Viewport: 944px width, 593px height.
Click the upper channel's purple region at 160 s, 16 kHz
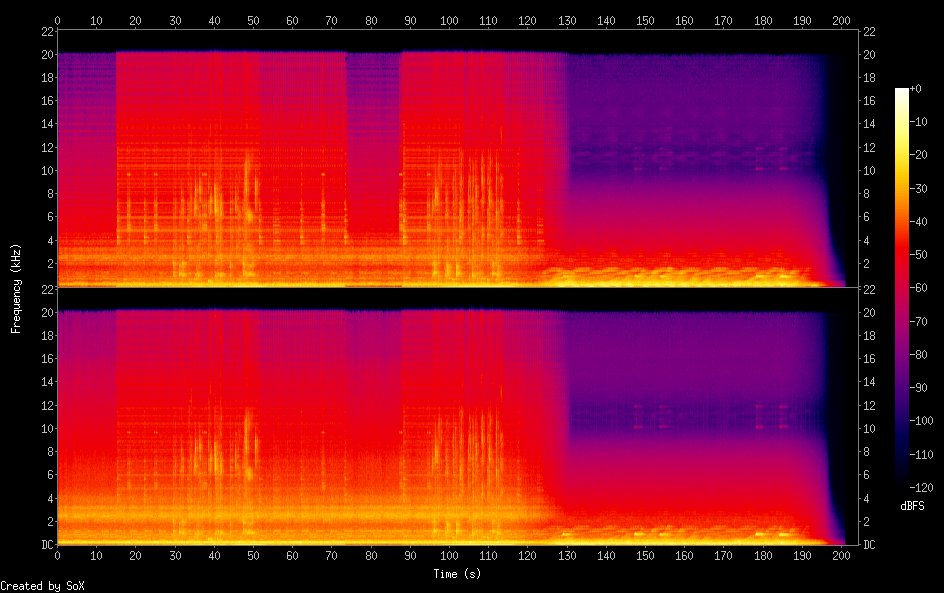click(685, 101)
